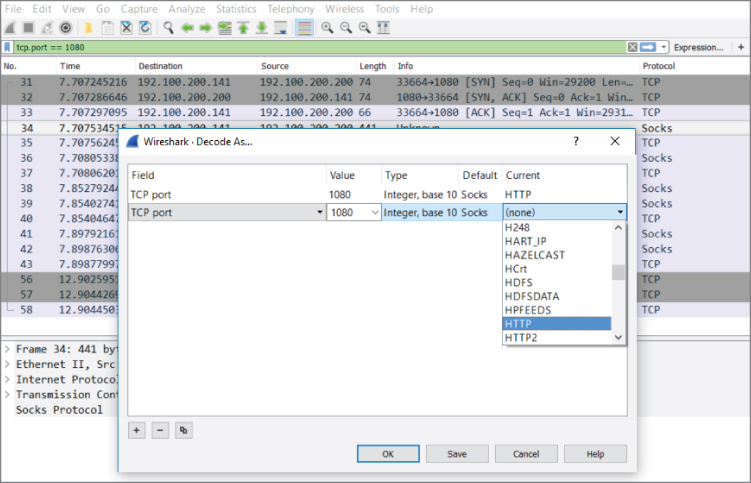Toggle auto scroll in live capture icon
The height and width of the screenshot is (483, 751).
pyautogui.click(x=281, y=28)
